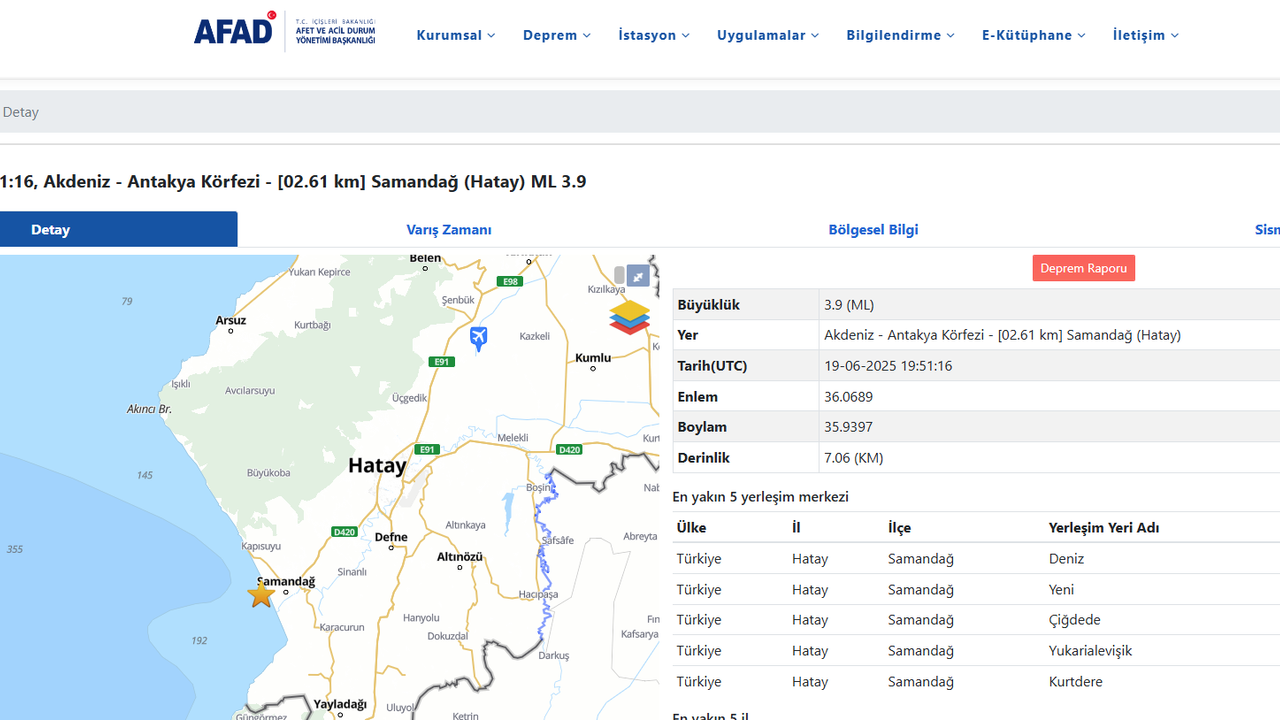Click the Yeni settlement cell

[x=1061, y=590]
